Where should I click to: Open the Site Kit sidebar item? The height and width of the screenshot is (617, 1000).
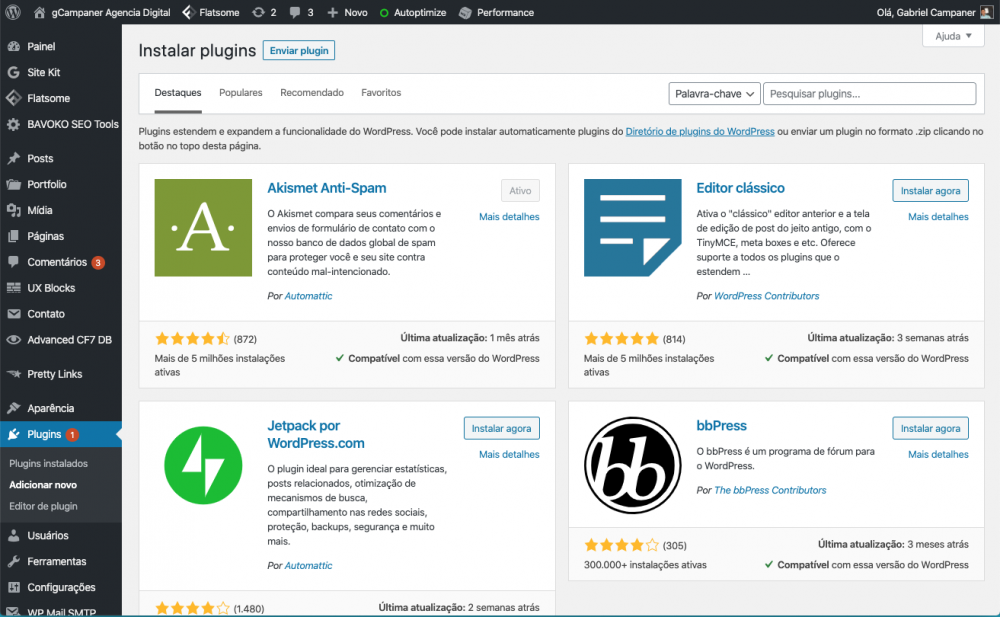pyautogui.click(x=44, y=73)
